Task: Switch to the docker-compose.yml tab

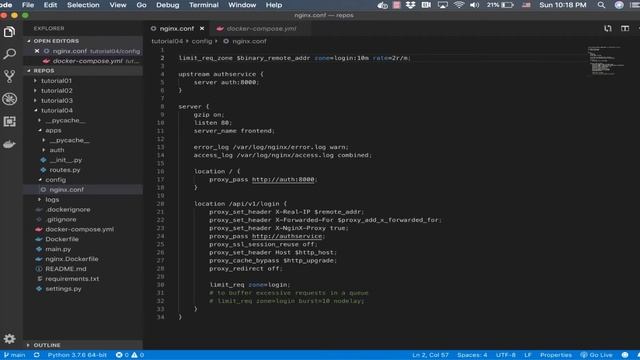Action: 261,29
